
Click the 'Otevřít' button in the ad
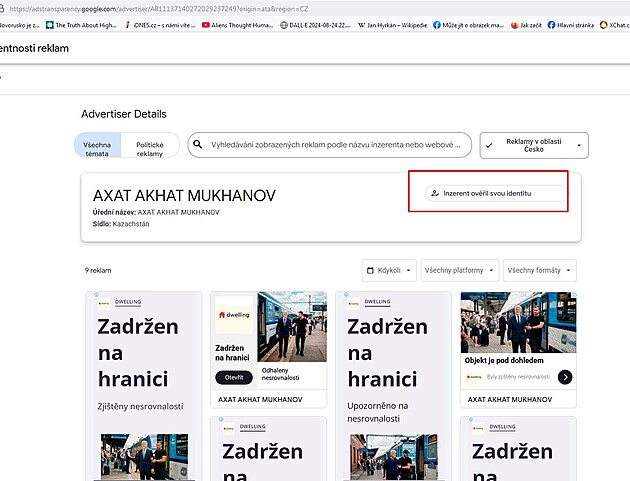tap(234, 377)
